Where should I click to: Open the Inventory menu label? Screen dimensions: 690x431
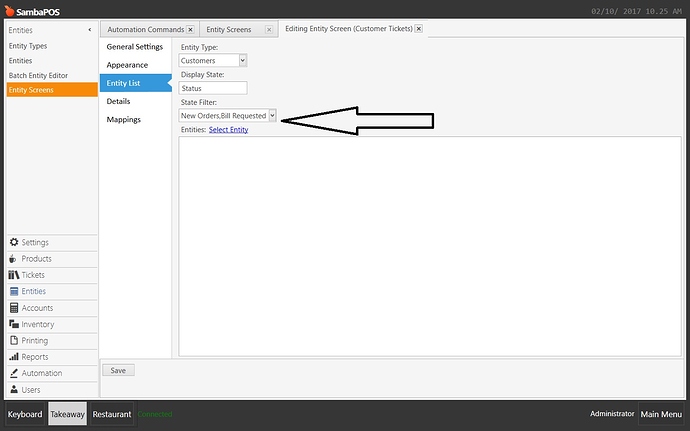[38, 324]
